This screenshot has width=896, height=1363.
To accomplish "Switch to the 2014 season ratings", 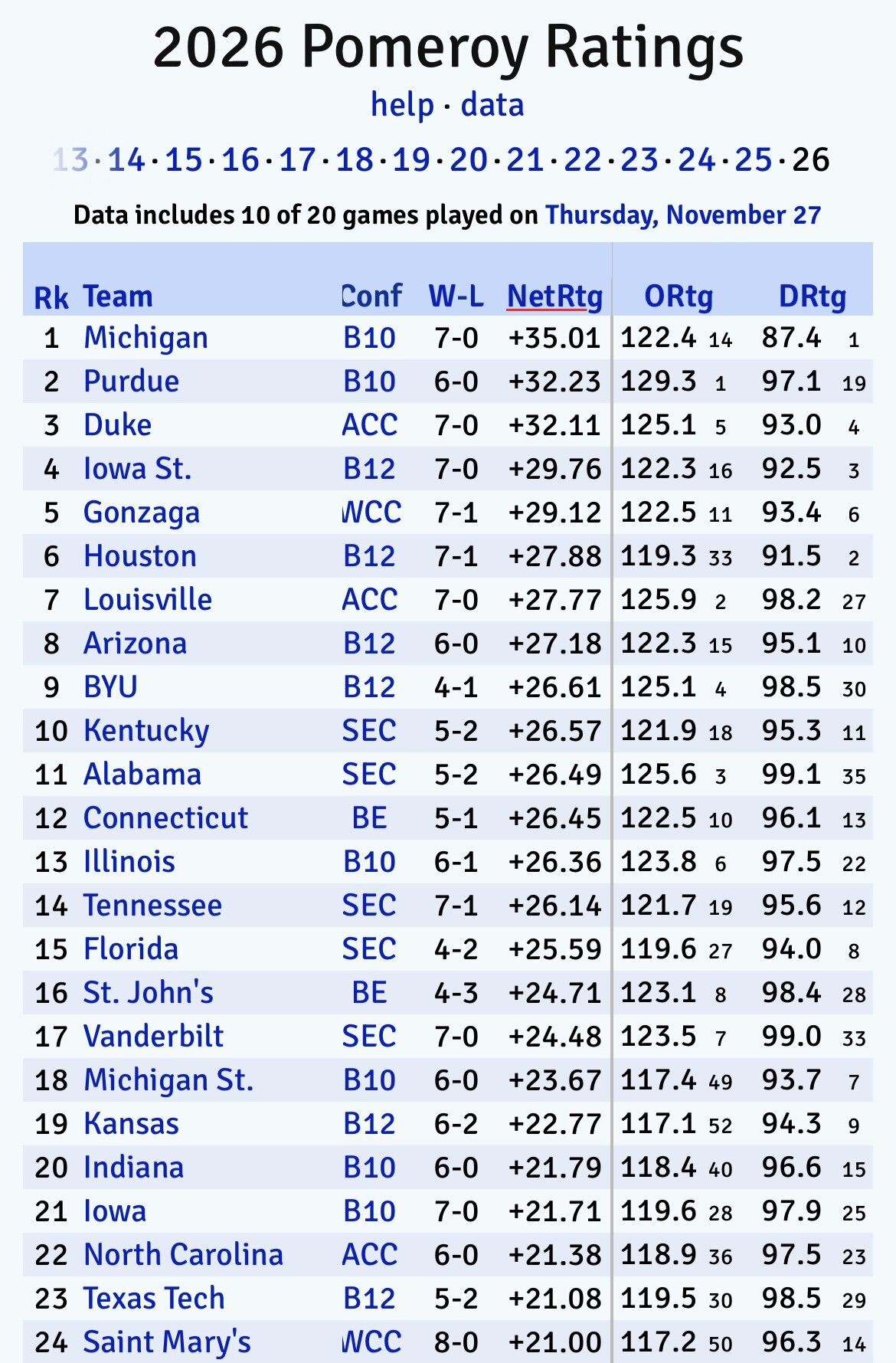I will pyautogui.click(x=126, y=160).
